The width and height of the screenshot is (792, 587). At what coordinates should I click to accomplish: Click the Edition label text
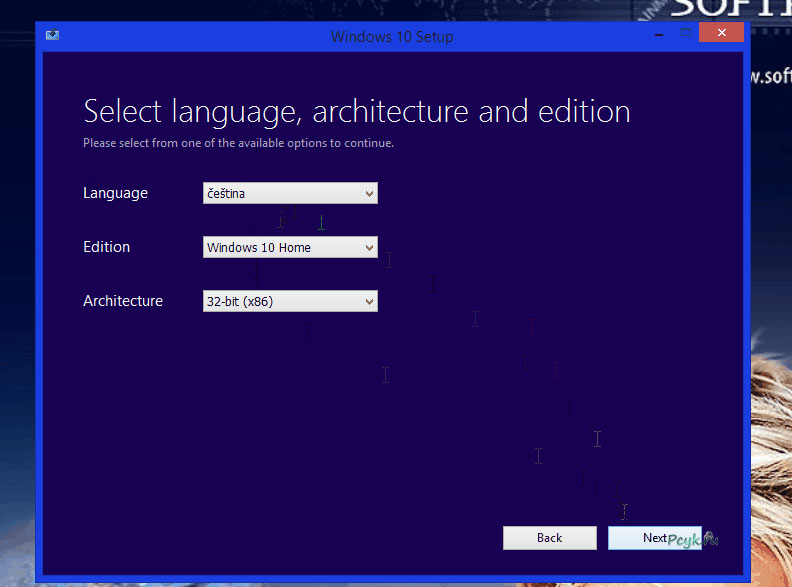[107, 247]
